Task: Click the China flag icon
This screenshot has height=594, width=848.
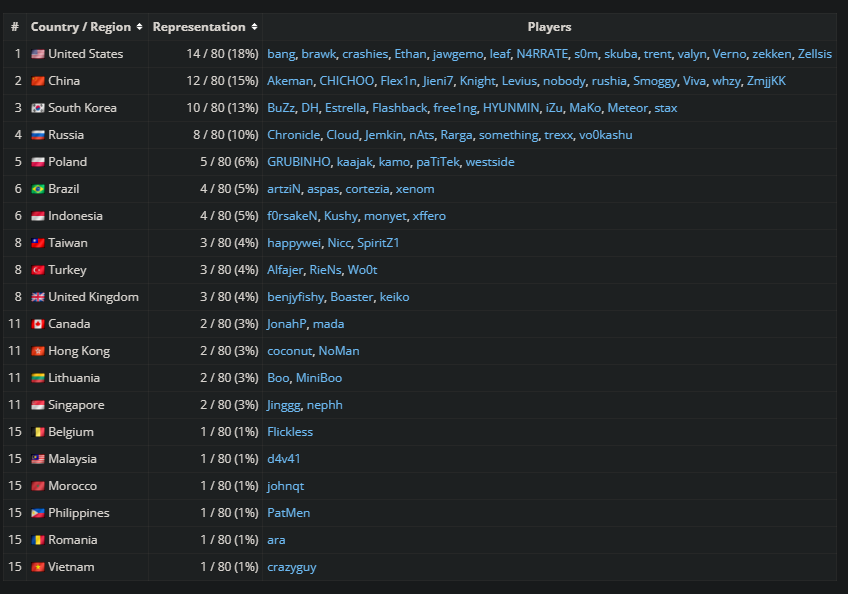Action: (38, 81)
